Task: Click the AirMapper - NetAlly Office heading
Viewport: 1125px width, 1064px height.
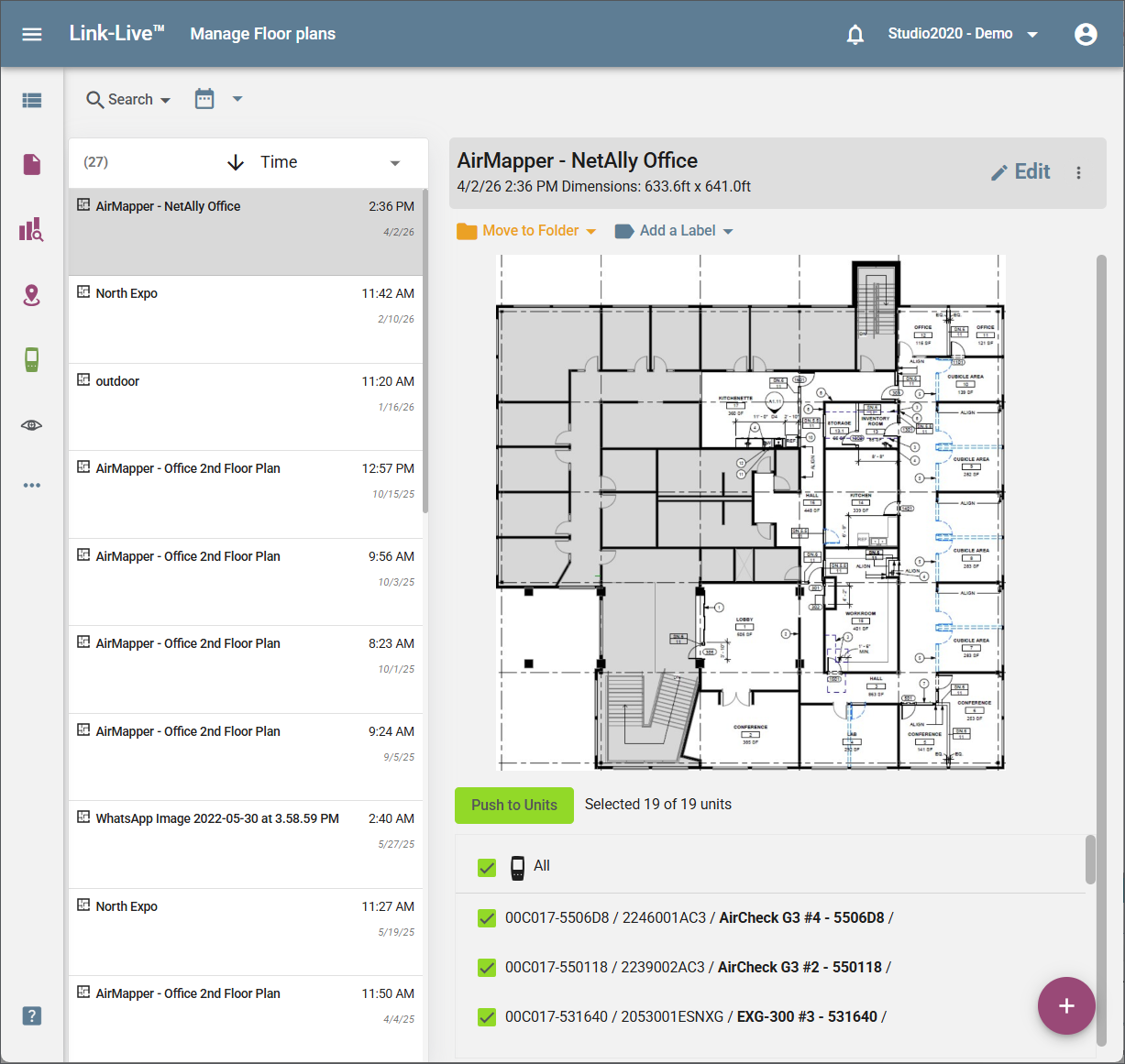Action: pyautogui.click(x=578, y=160)
